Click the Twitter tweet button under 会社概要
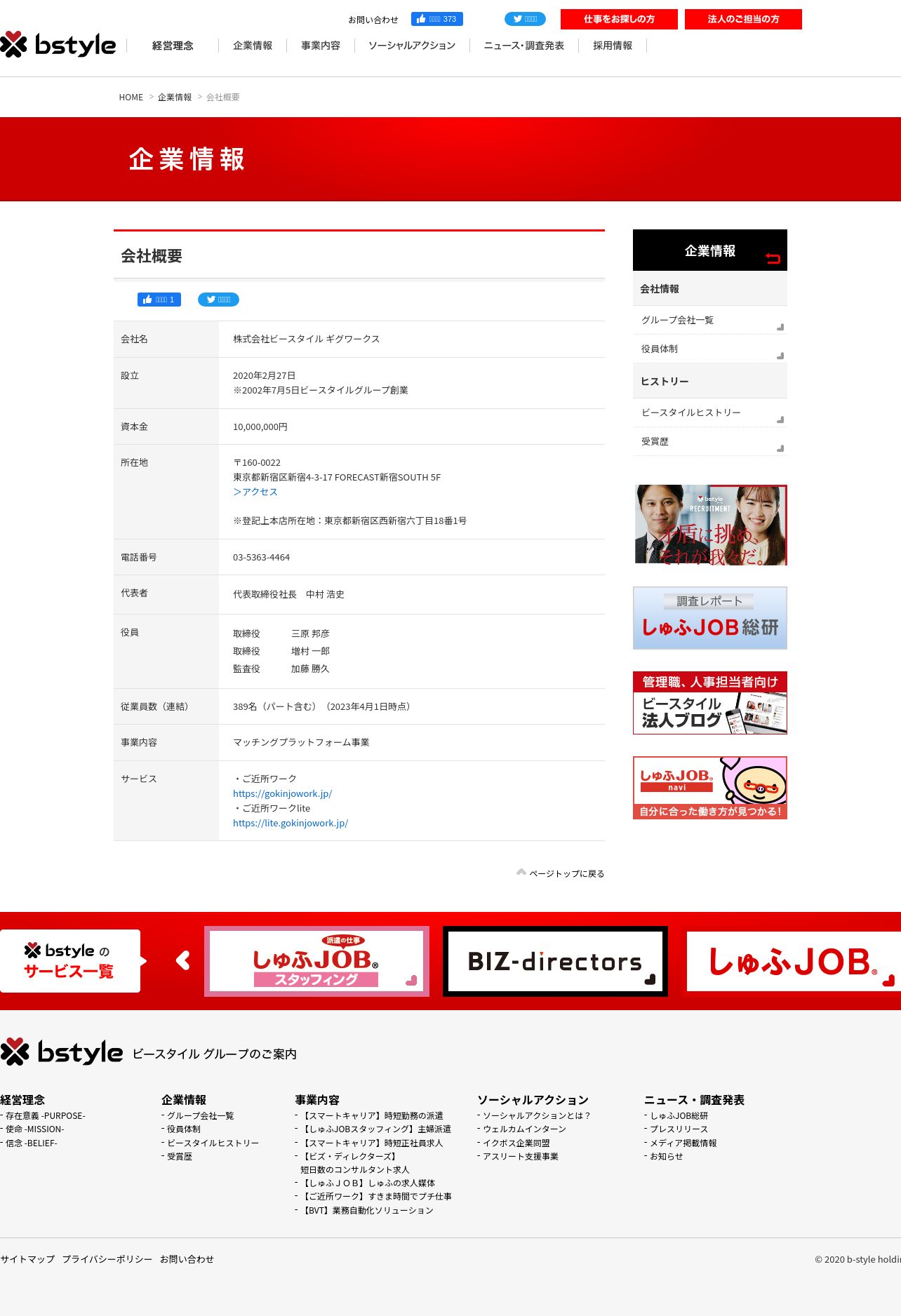This screenshot has height=1316, width=901. [218, 300]
